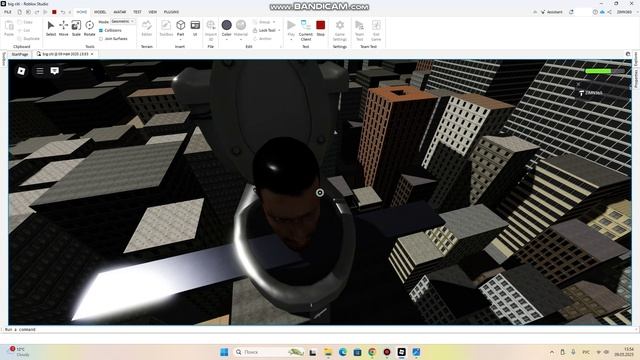The height and width of the screenshot is (360, 640).
Task: Click the red stop icon in quick access bar
Action: pyautogui.click(x=54, y=12)
